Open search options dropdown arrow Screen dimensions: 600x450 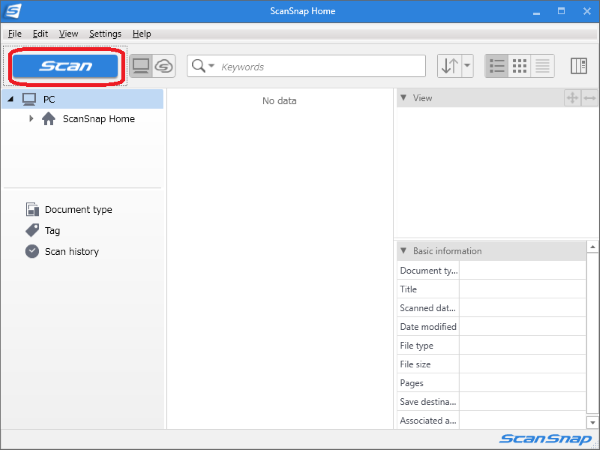tap(211, 66)
